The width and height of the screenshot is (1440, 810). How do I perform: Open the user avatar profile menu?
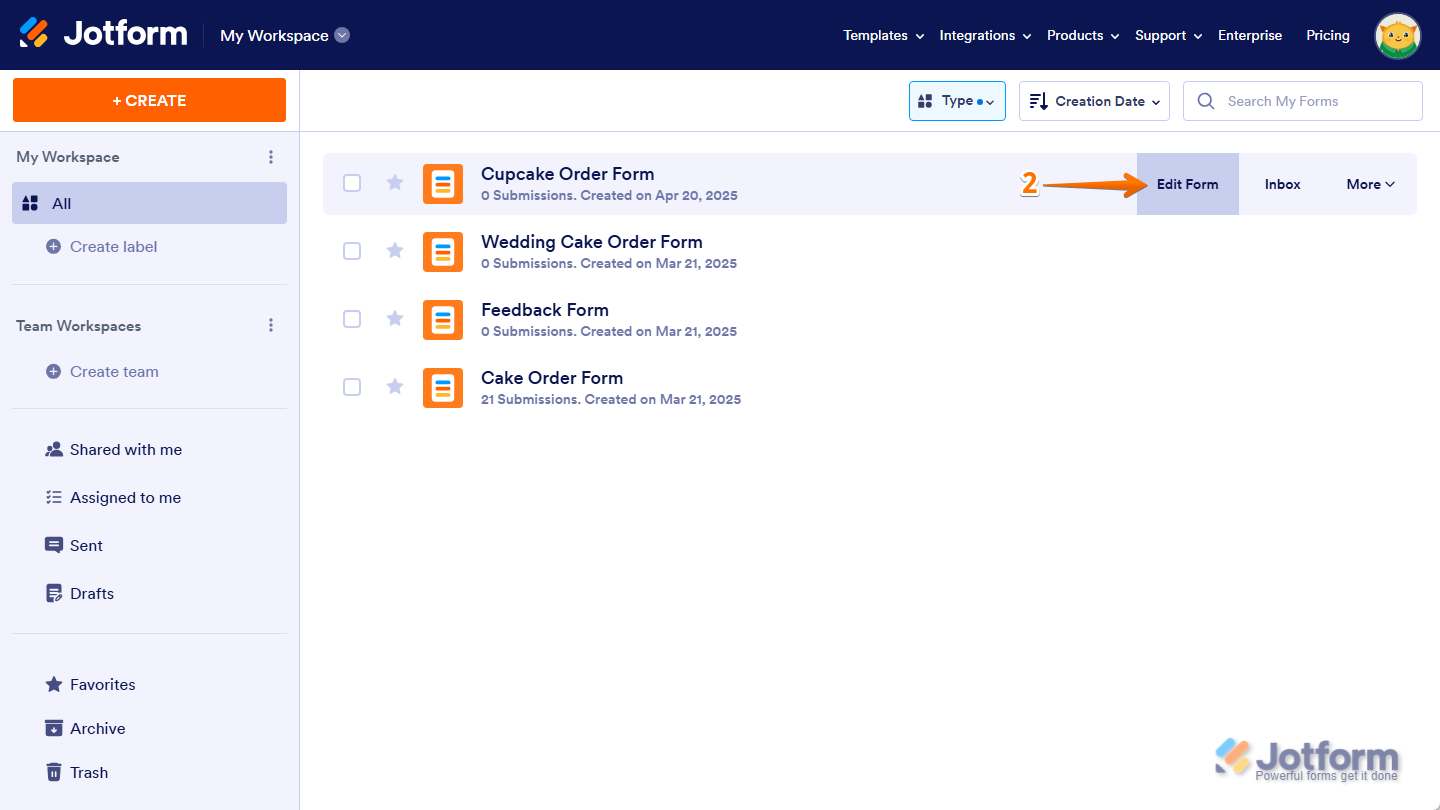click(1398, 36)
